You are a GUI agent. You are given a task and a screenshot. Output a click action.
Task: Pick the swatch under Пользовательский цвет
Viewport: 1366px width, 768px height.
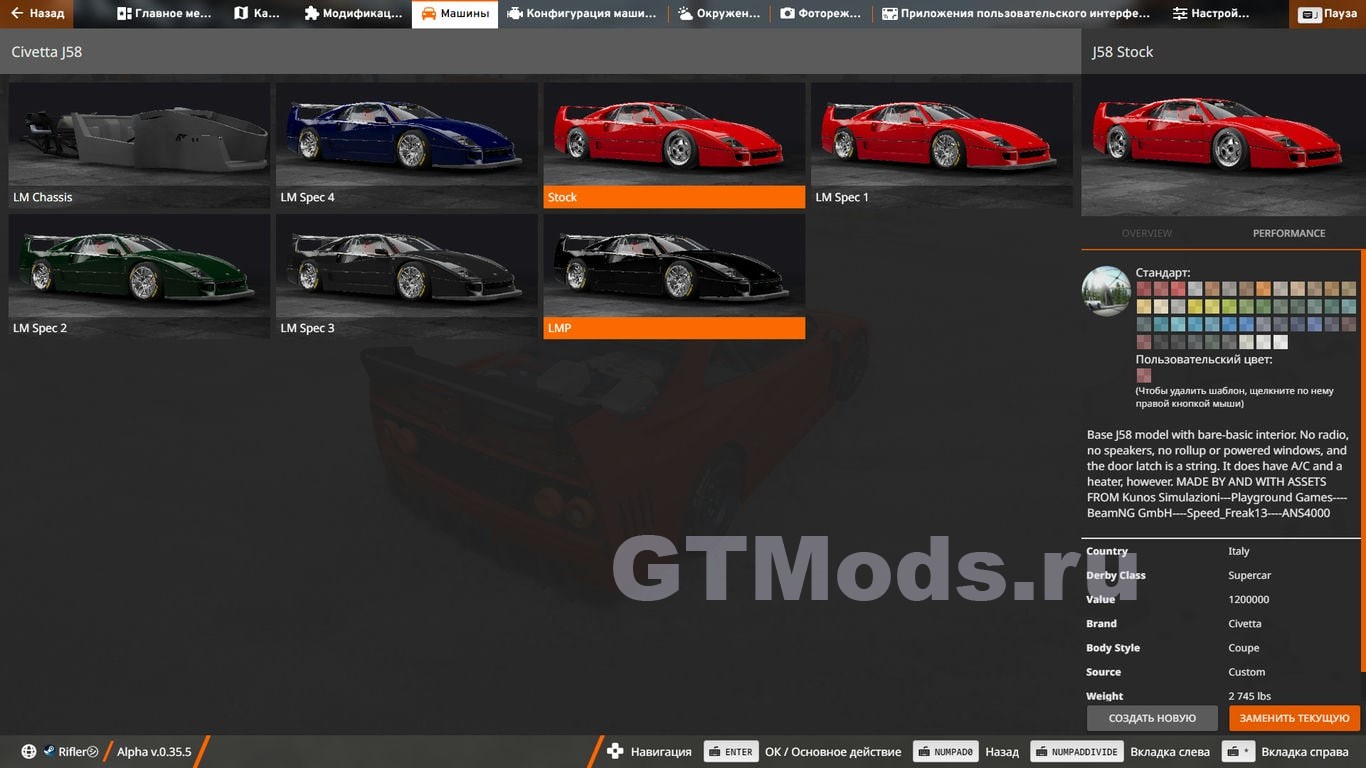click(1143, 376)
